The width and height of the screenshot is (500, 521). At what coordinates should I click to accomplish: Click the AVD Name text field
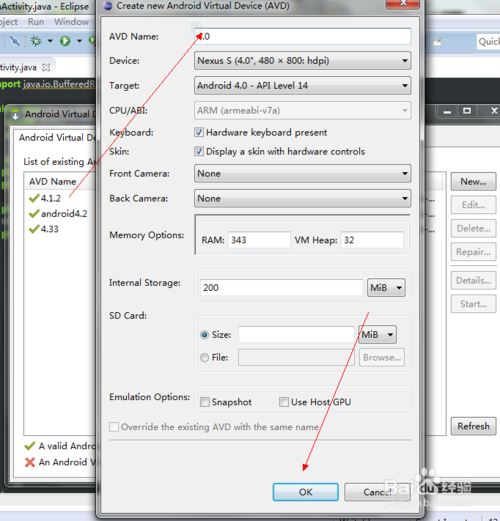point(302,36)
